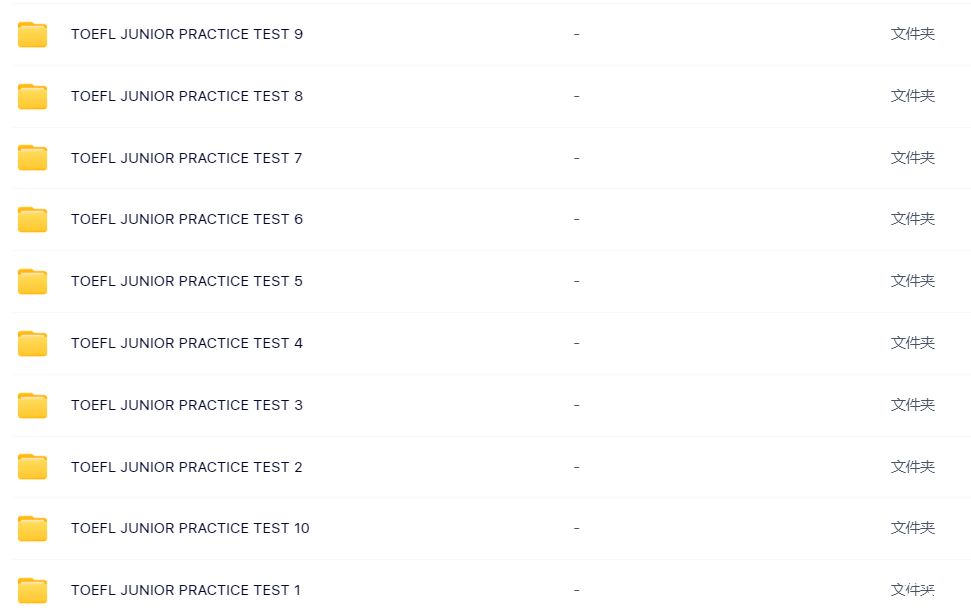The image size is (971, 611).
Task: Select folder icon for PRACTICE TEST 2
Action: point(32,467)
